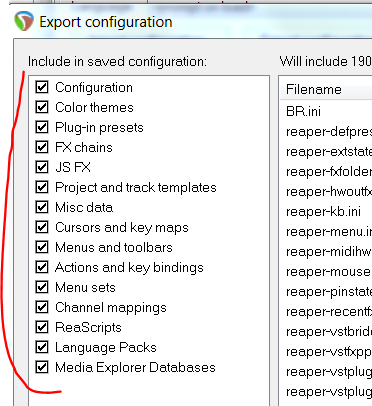Toggle Actions and key bindings
372x406 pixels.
42,267
